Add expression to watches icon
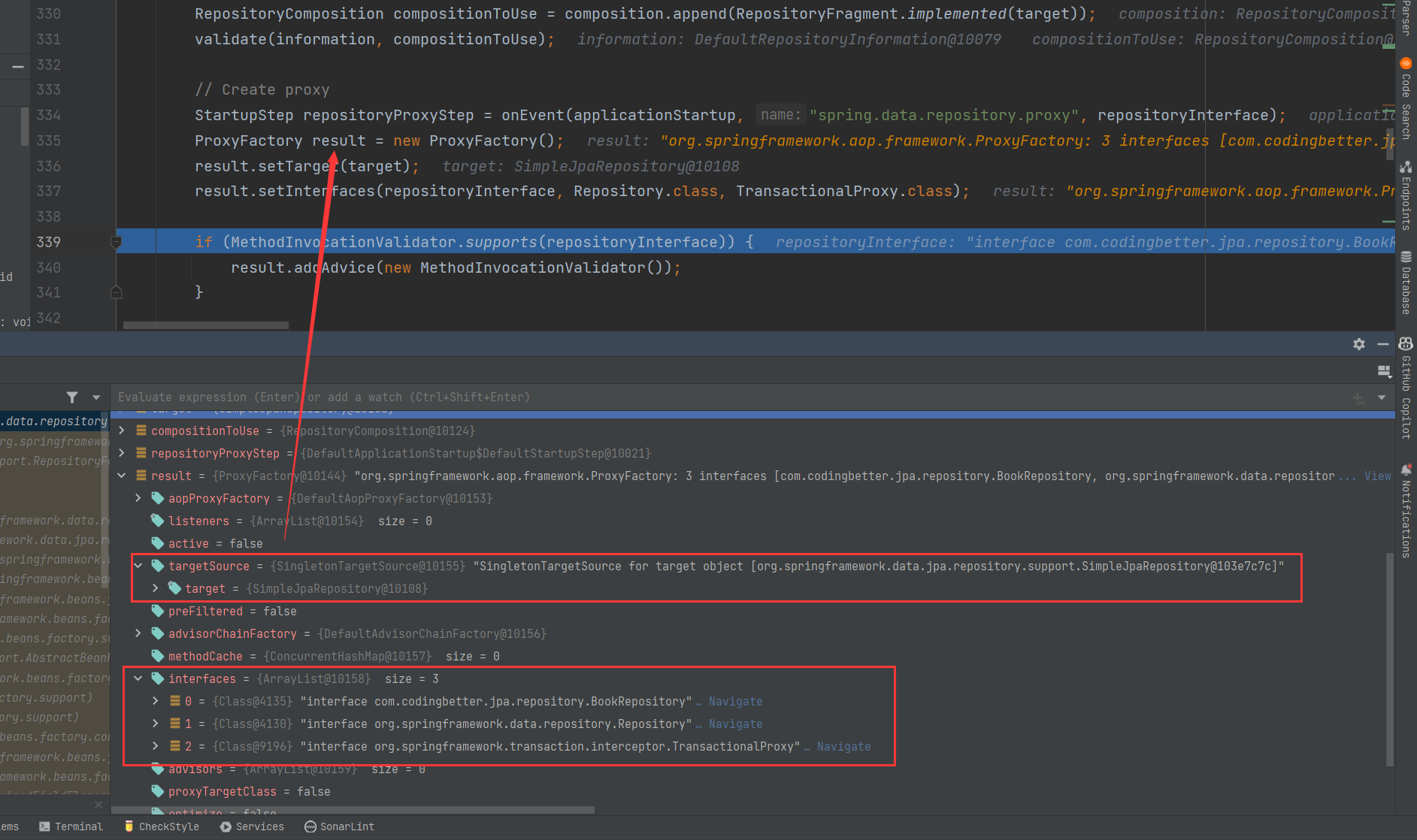Image resolution: width=1417 pixels, height=840 pixels. [x=1359, y=398]
